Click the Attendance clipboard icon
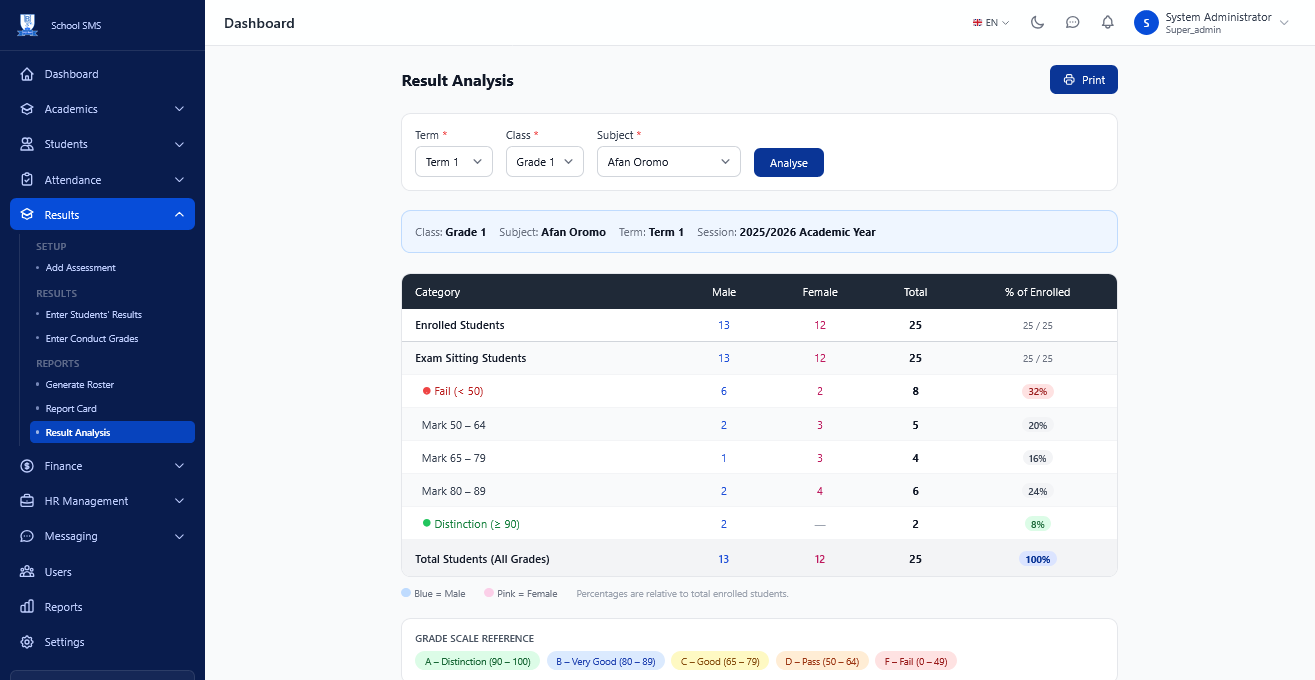Viewport: 1315px width, 680px height. coord(27,180)
